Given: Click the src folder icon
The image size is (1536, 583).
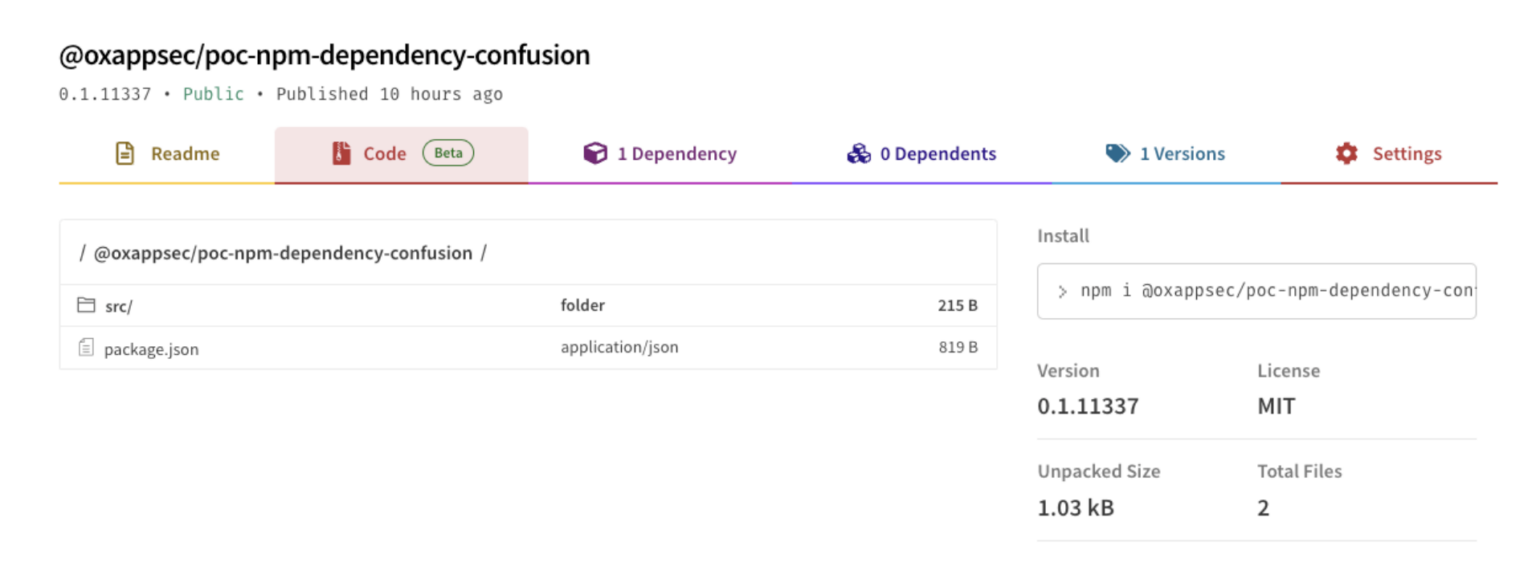Looking at the screenshot, I should tap(87, 304).
